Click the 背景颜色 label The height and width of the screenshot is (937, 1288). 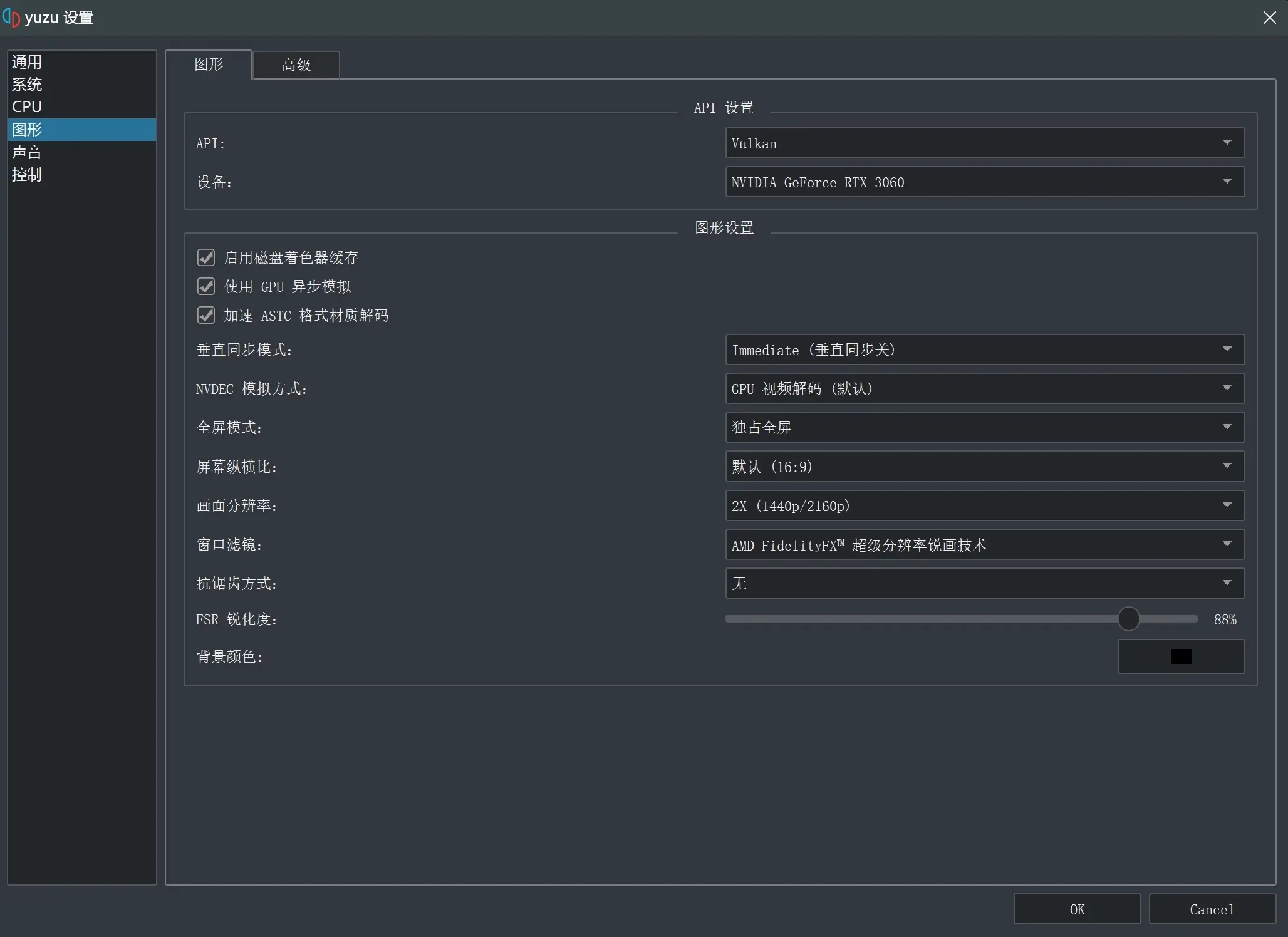[x=229, y=656]
